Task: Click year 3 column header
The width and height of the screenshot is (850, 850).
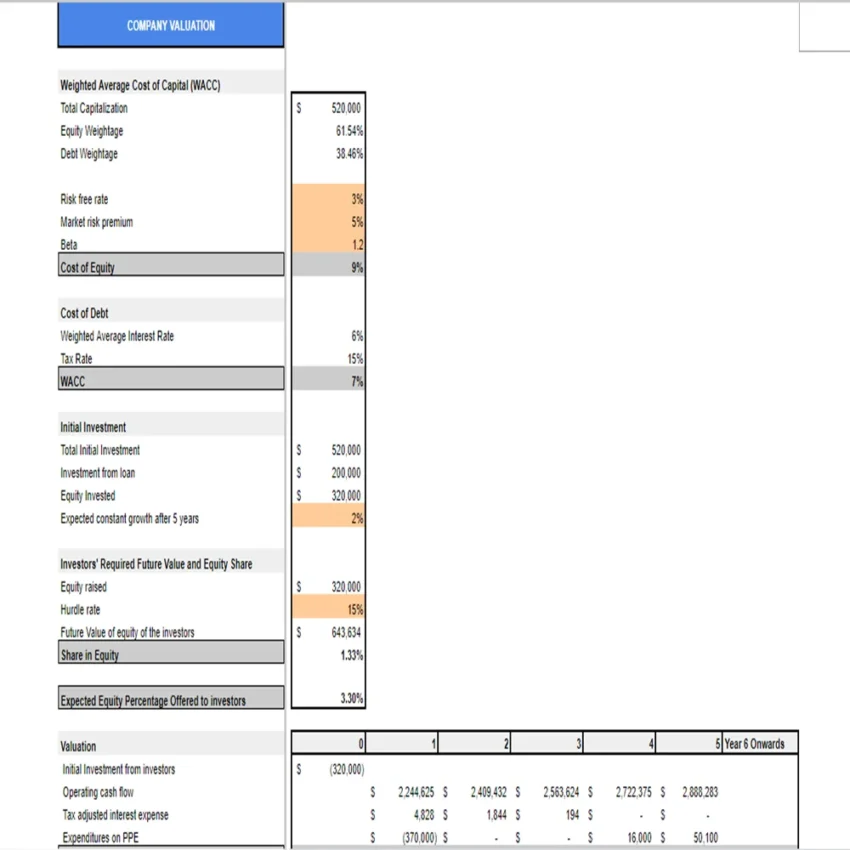Action: point(547,743)
